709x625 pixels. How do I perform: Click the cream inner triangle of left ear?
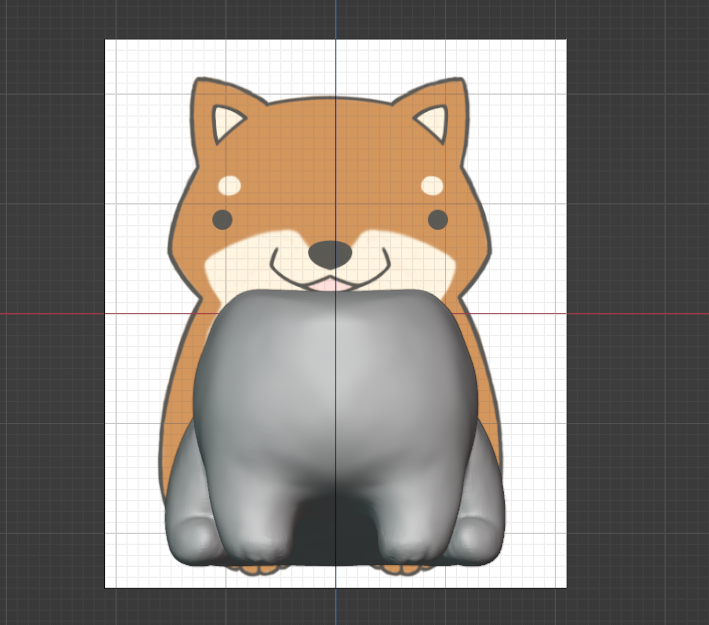click(x=226, y=124)
